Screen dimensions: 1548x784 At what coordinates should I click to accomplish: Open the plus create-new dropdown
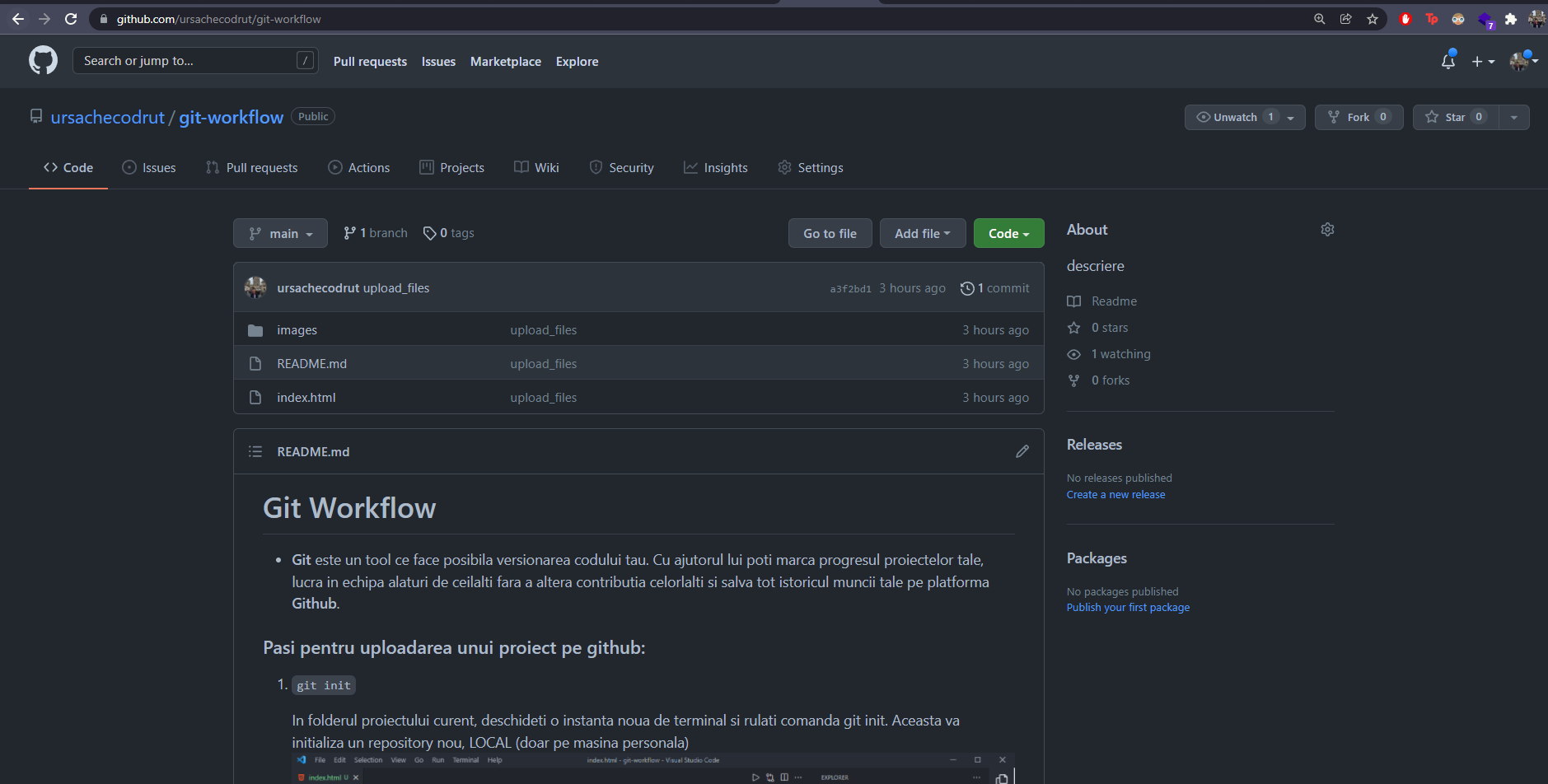tap(1483, 62)
